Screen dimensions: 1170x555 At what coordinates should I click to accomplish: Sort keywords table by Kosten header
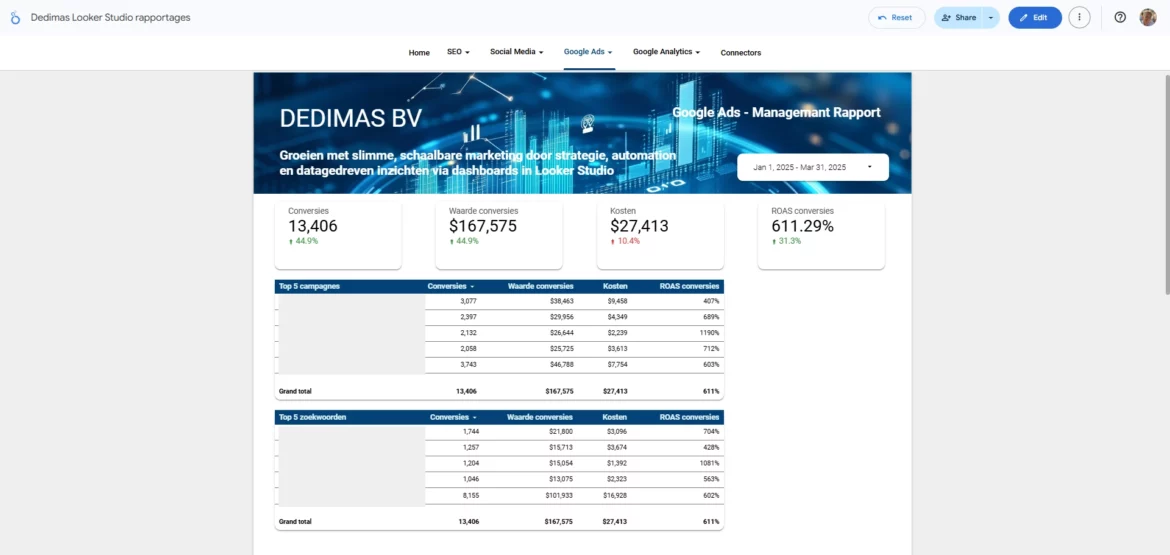[x=617, y=417]
